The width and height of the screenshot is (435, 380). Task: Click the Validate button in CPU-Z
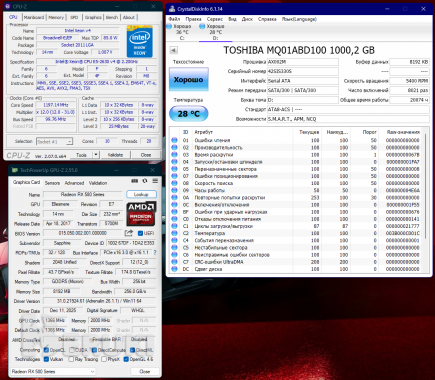(x=115, y=155)
